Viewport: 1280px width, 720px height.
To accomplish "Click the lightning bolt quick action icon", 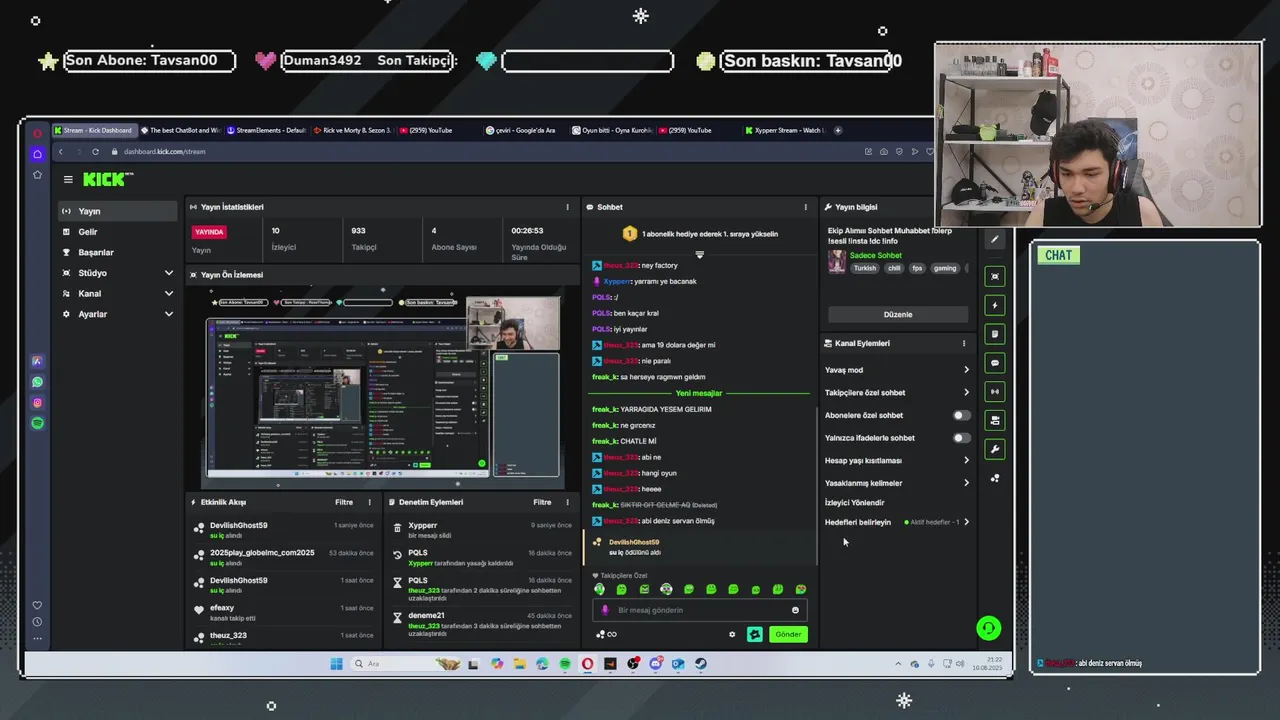I will pyautogui.click(x=994, y=305).
